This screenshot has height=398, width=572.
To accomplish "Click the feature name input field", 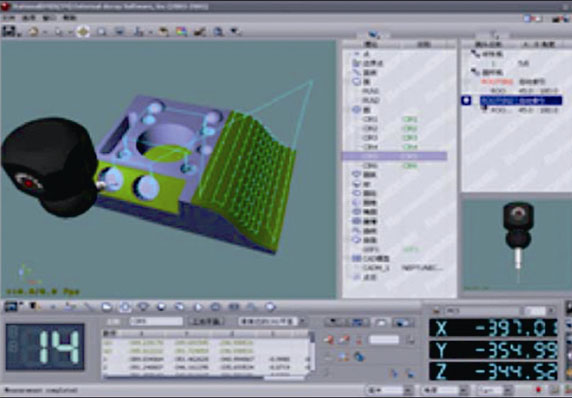I will click(156, 321).
